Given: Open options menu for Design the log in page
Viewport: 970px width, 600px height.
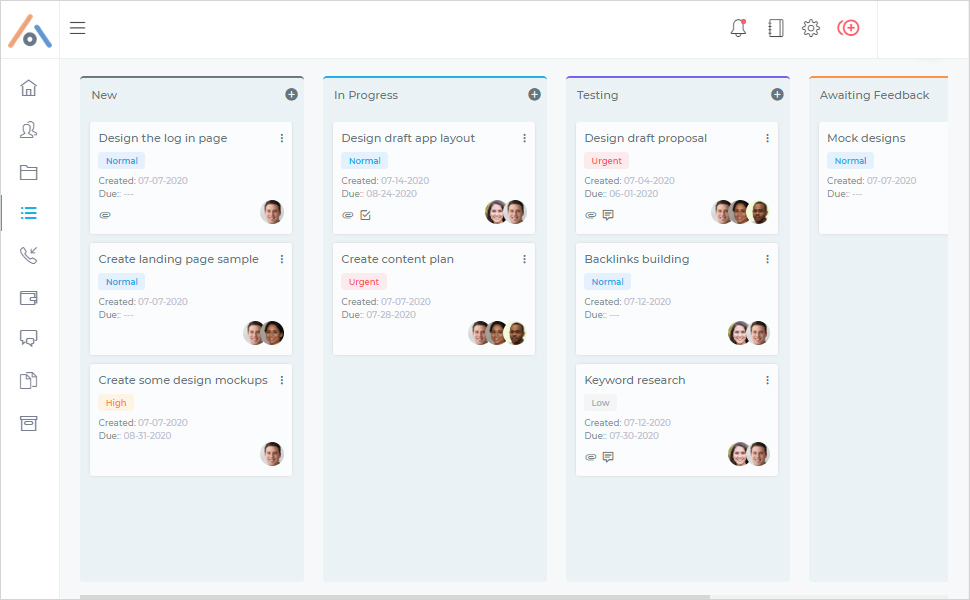Looking at the screenshot, I should click(282, 138).
